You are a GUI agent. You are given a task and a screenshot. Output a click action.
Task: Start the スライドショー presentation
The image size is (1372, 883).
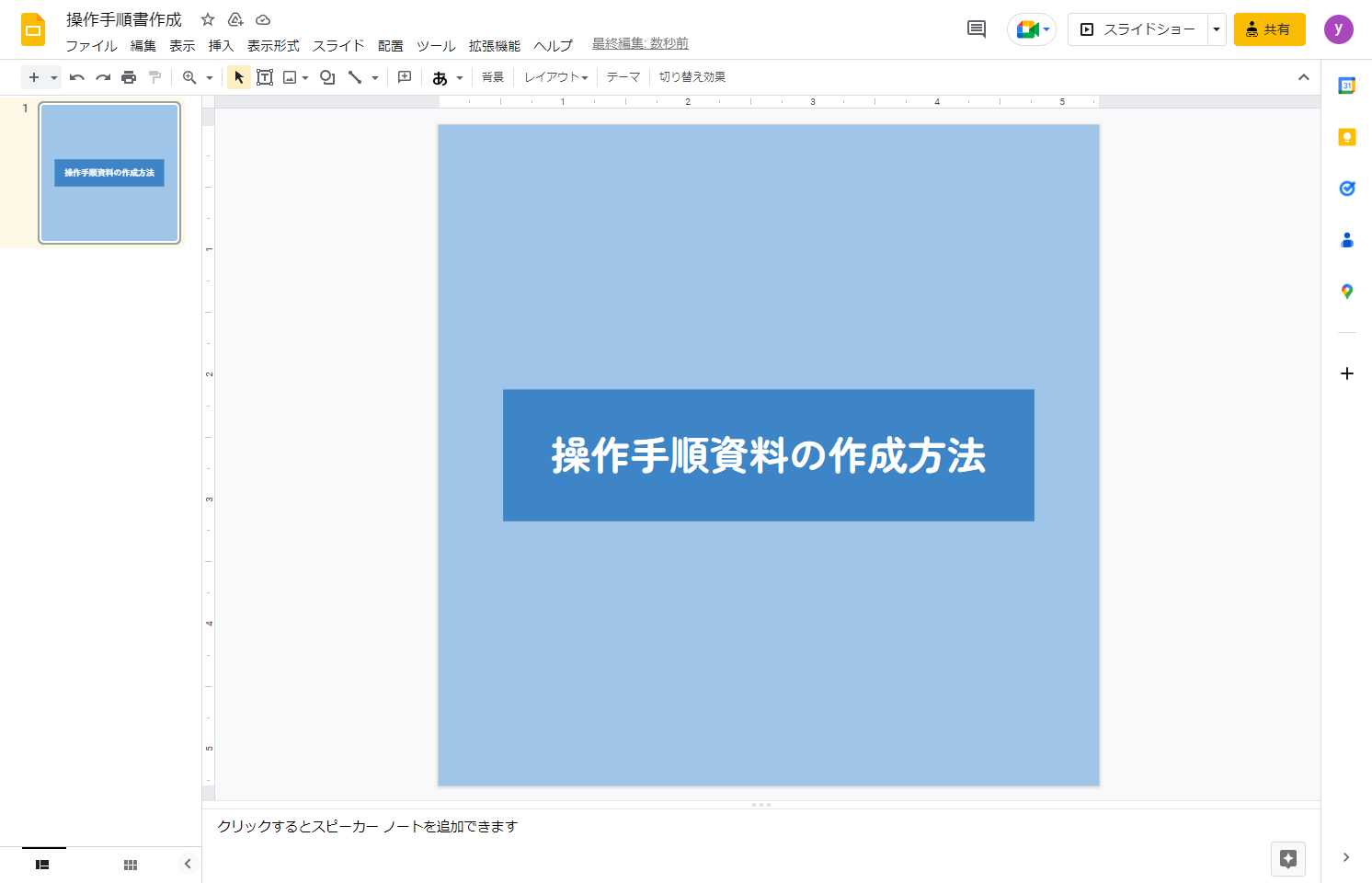click(1138, 29)
